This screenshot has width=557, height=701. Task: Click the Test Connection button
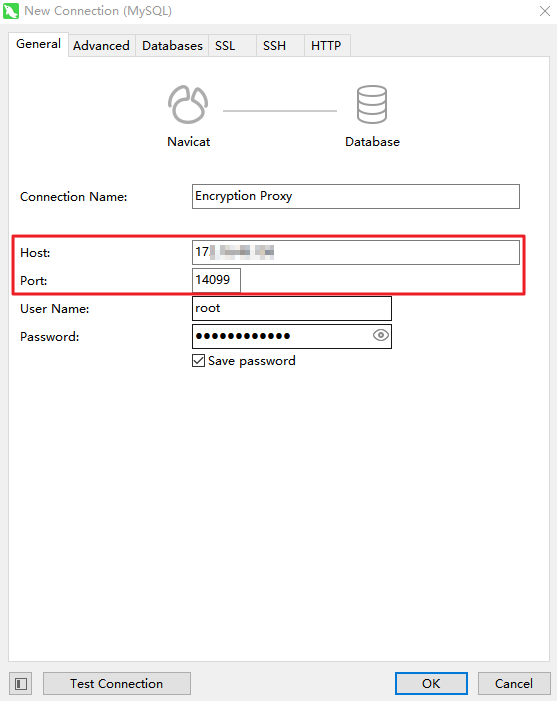tap(117, 684)
